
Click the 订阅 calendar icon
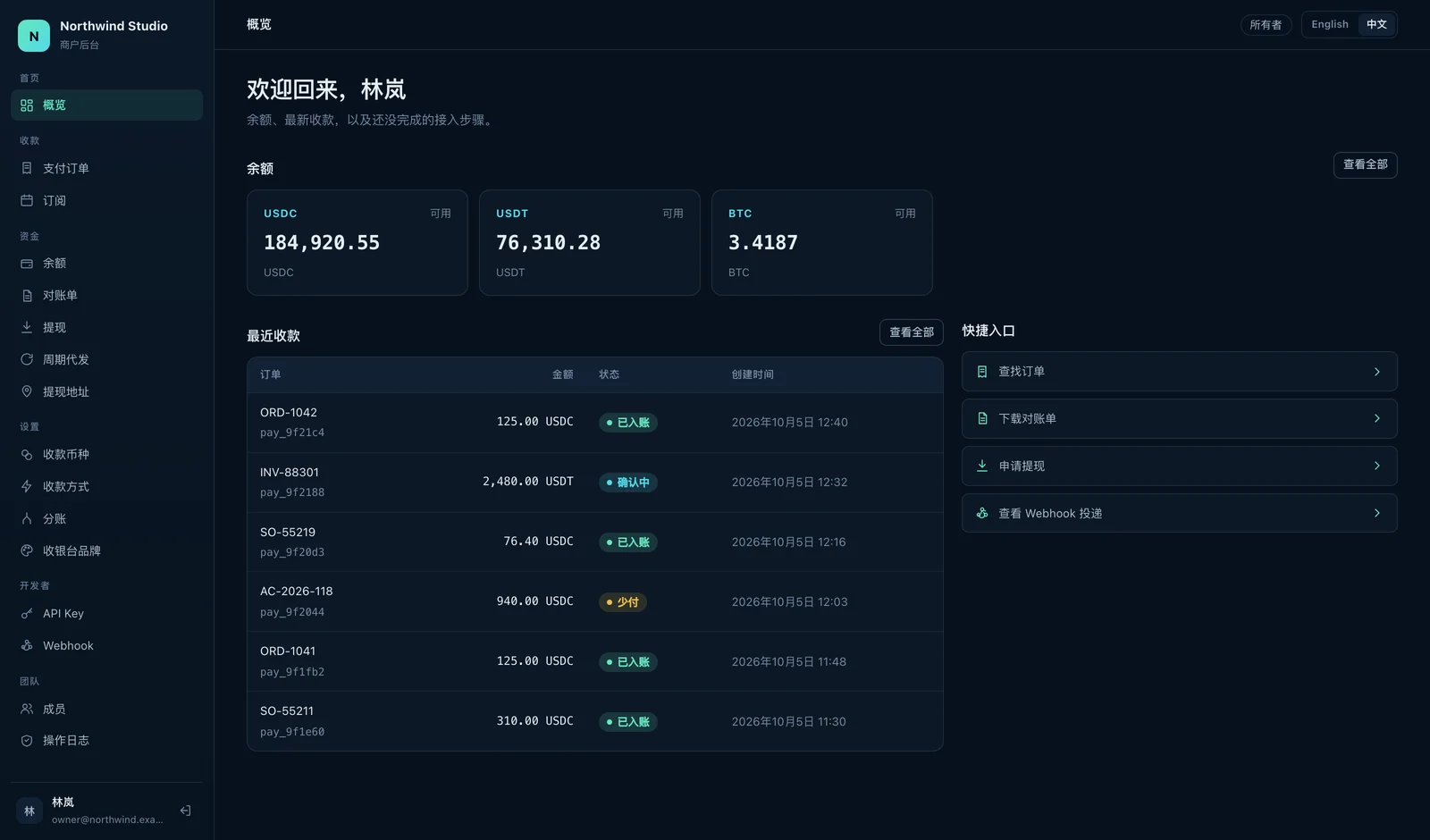27,200
